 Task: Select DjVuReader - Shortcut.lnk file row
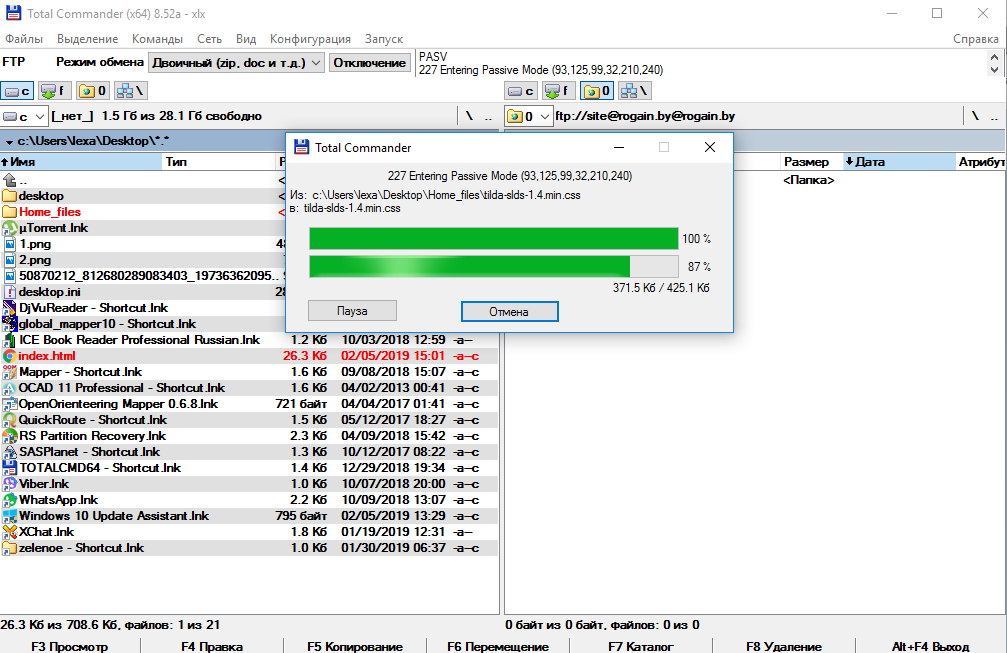(x=143, y=308)
